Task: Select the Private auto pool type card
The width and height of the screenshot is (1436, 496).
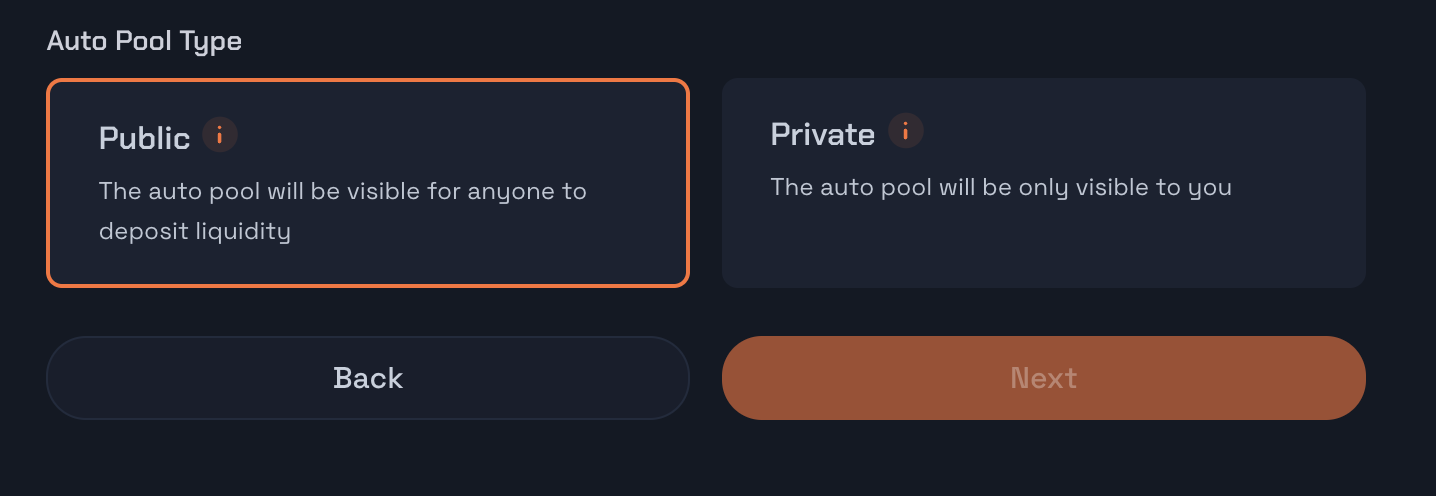Action: click(1044, 183)
